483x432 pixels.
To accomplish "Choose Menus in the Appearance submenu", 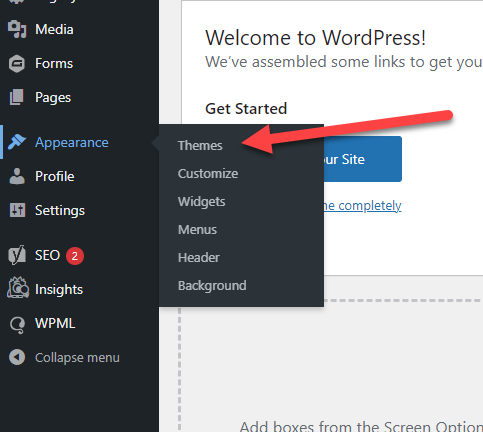I will (197, 230).
